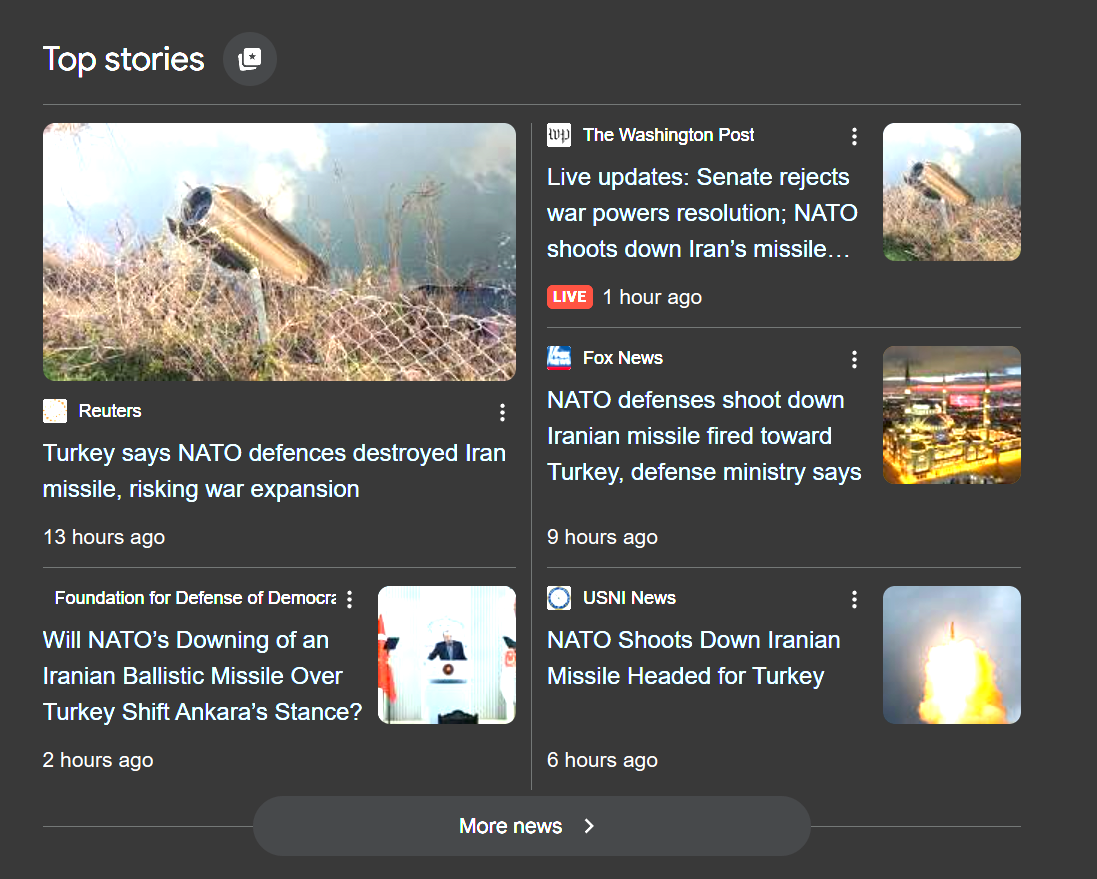Click the large Reuters missile debris image
Screen dimensions: 1097x879
[279, 252]
